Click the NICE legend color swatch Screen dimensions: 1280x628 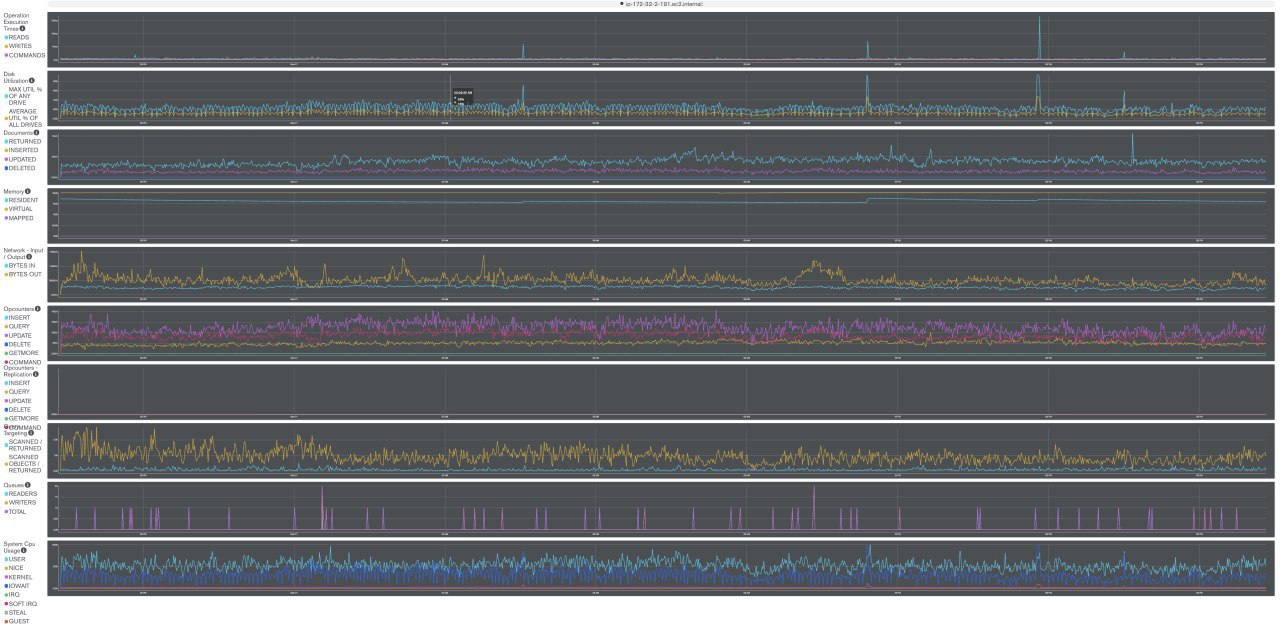pyautogui.click(x=5, y=568)
